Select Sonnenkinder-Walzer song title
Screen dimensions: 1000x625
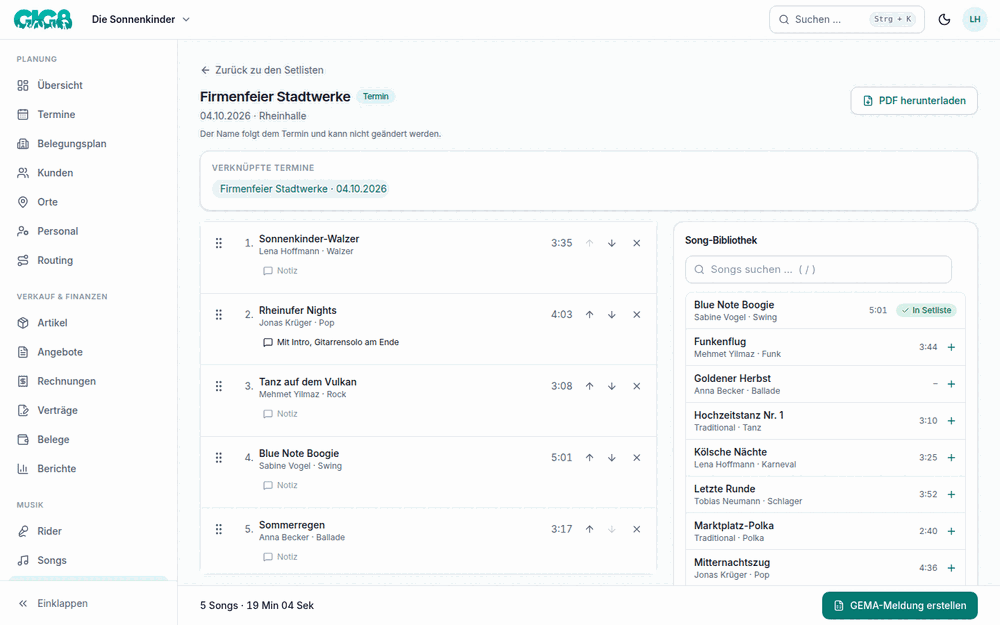pyautogui.click(x=309, y=239)
